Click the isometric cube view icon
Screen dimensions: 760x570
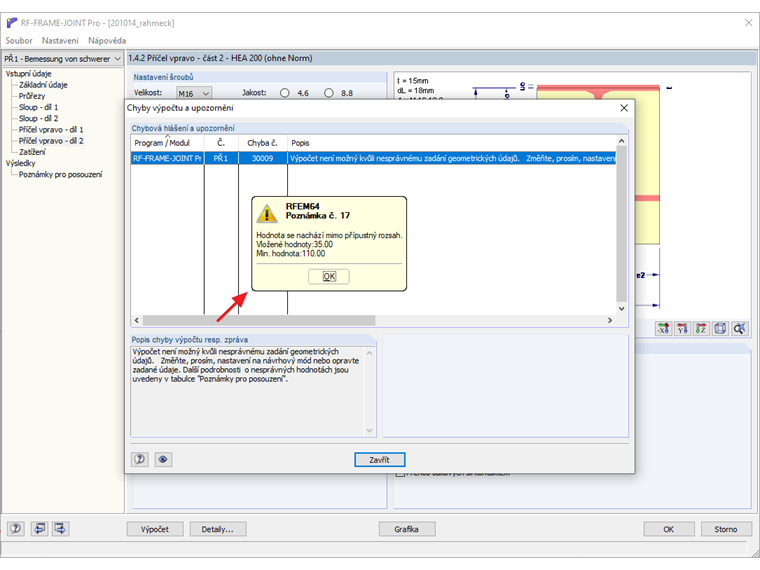pos(720,329)
